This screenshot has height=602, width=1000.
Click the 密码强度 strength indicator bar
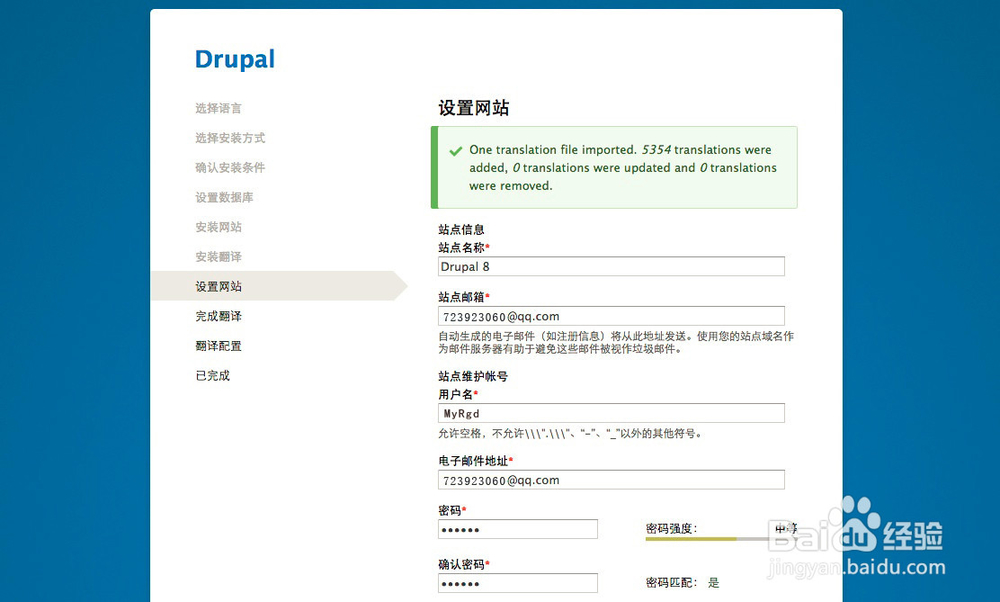click(721, 539)
